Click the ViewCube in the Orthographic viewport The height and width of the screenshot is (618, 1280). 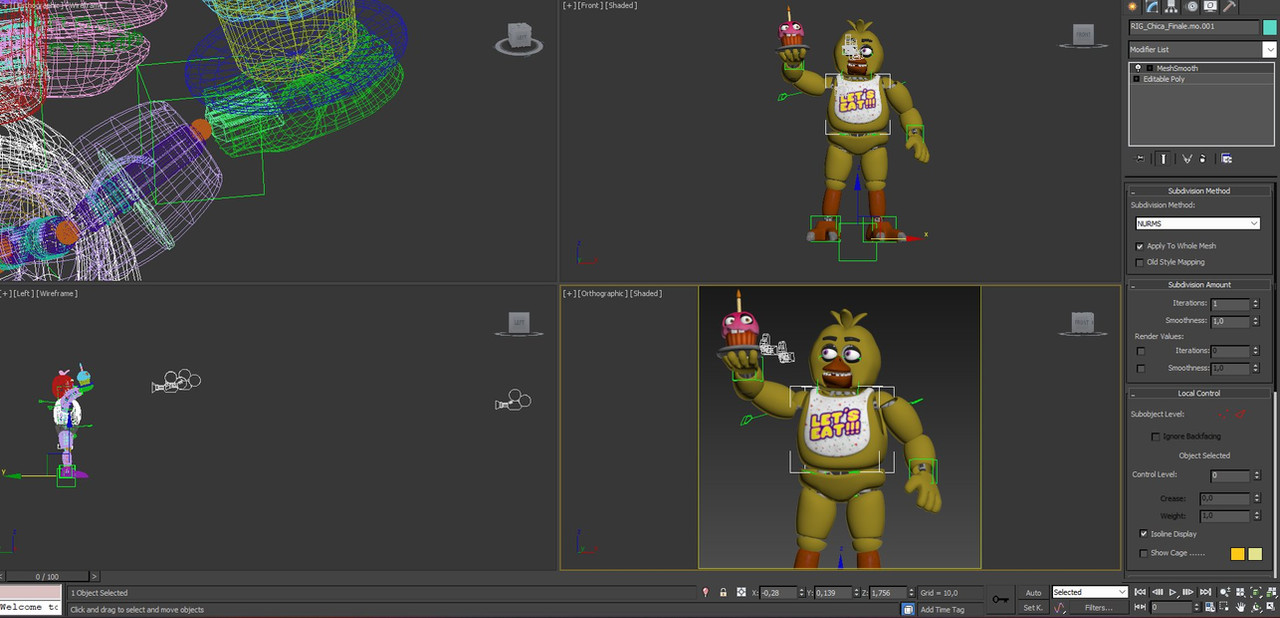[1083, 323]
